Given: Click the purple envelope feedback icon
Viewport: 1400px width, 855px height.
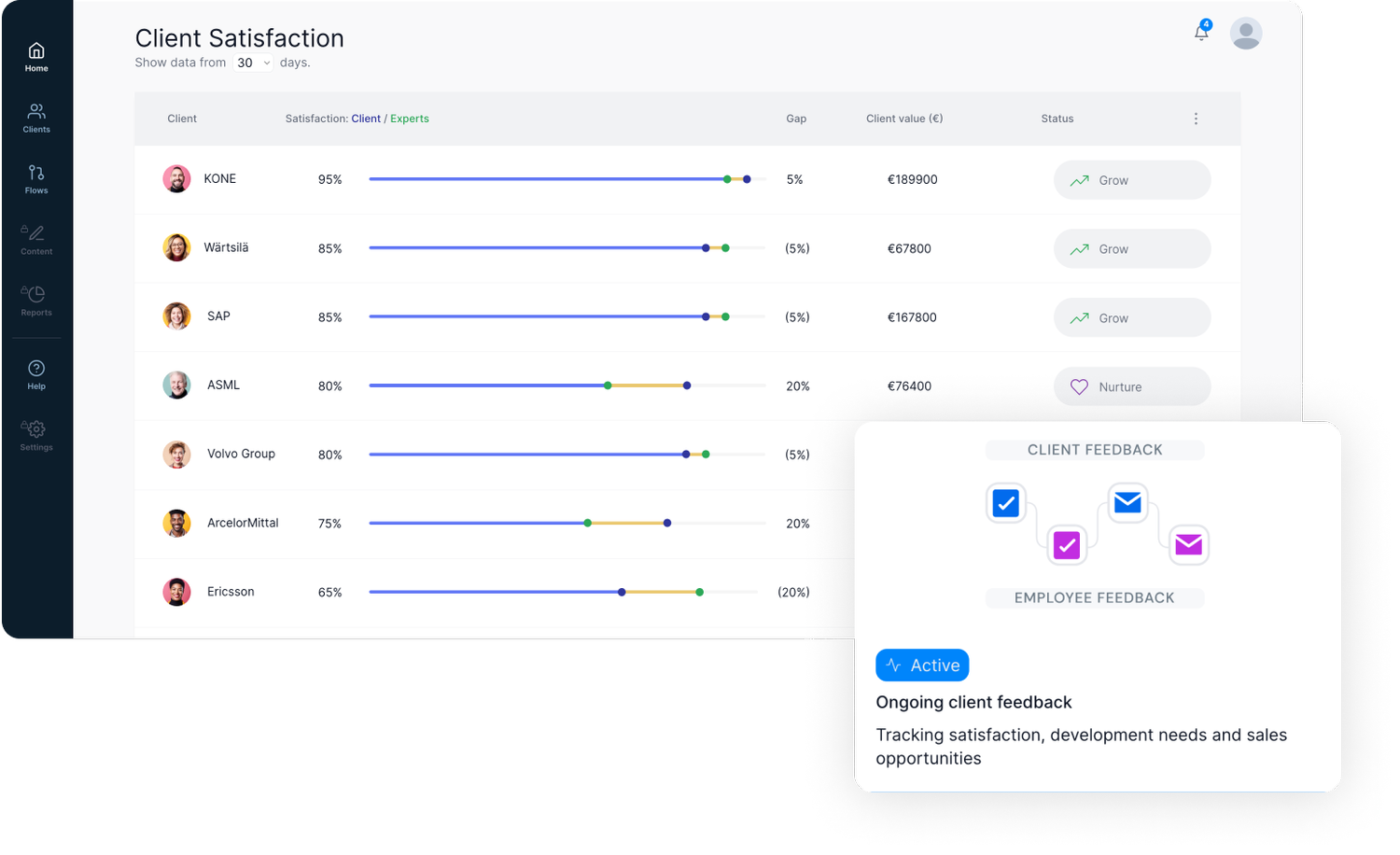Looking at the screenshot, I should [1189, 544].
